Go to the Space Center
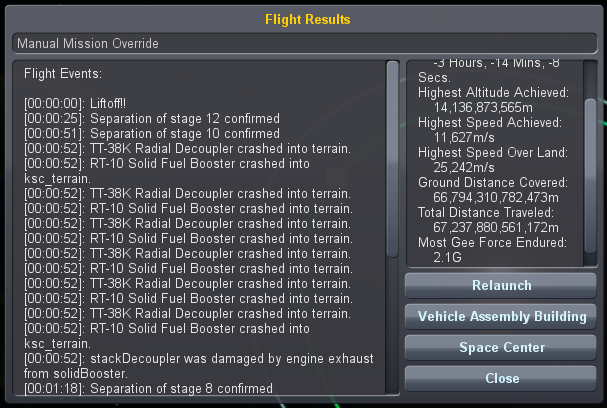The height and width of the screenshot is (408, 607). coord(501,348)
